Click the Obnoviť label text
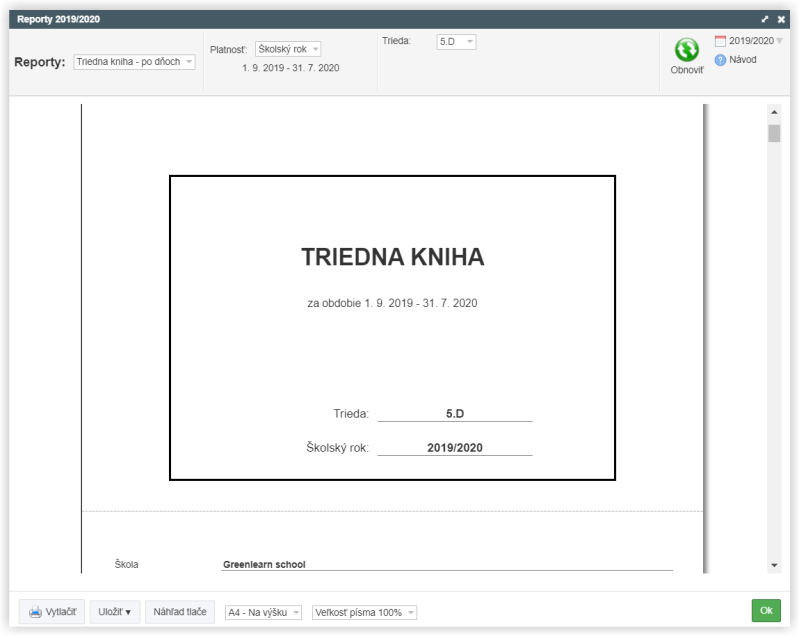Image resolution: width=800 pixels, height=636 pixels. [687, 70]
